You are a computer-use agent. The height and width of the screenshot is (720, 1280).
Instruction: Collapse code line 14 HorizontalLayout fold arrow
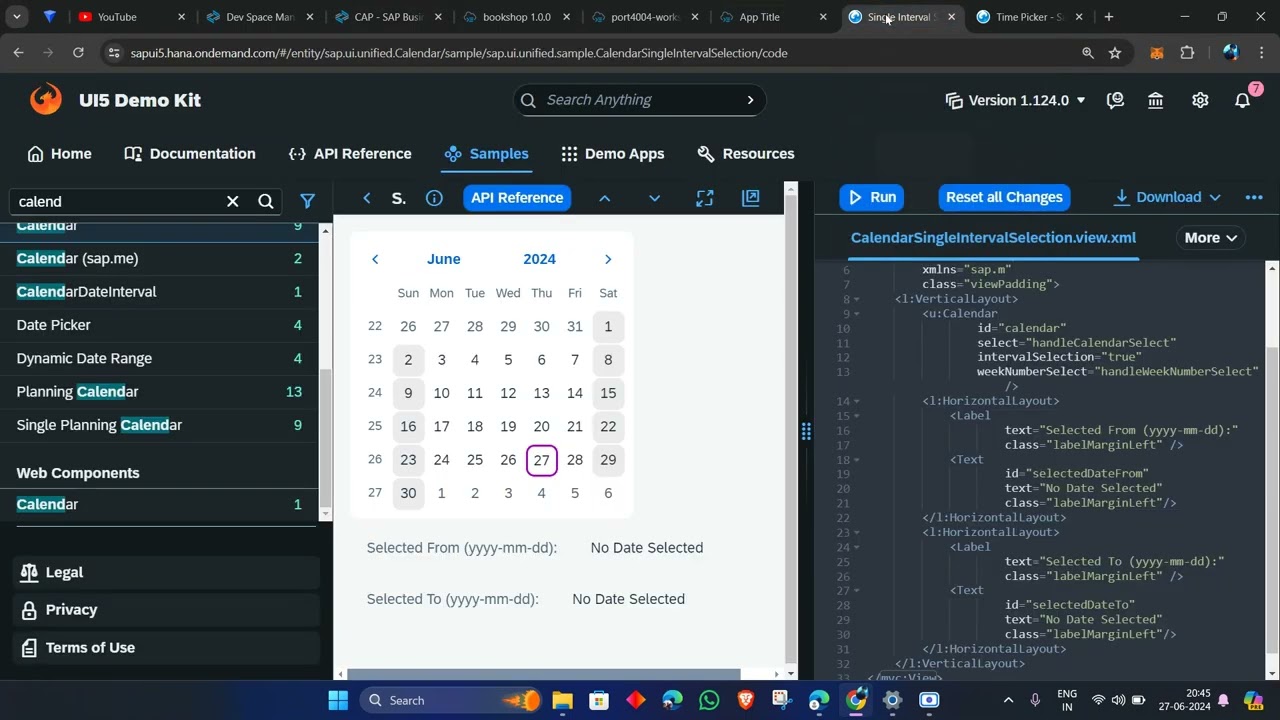[857, 401]
